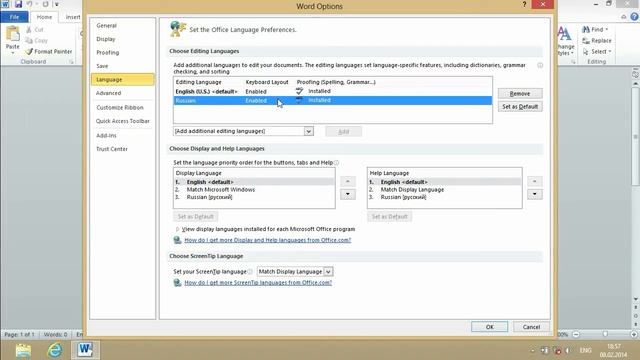This screenshot has width=640, height=360.
Task: Click the Undo icon in Word title bar
Action: pos(30,4)
